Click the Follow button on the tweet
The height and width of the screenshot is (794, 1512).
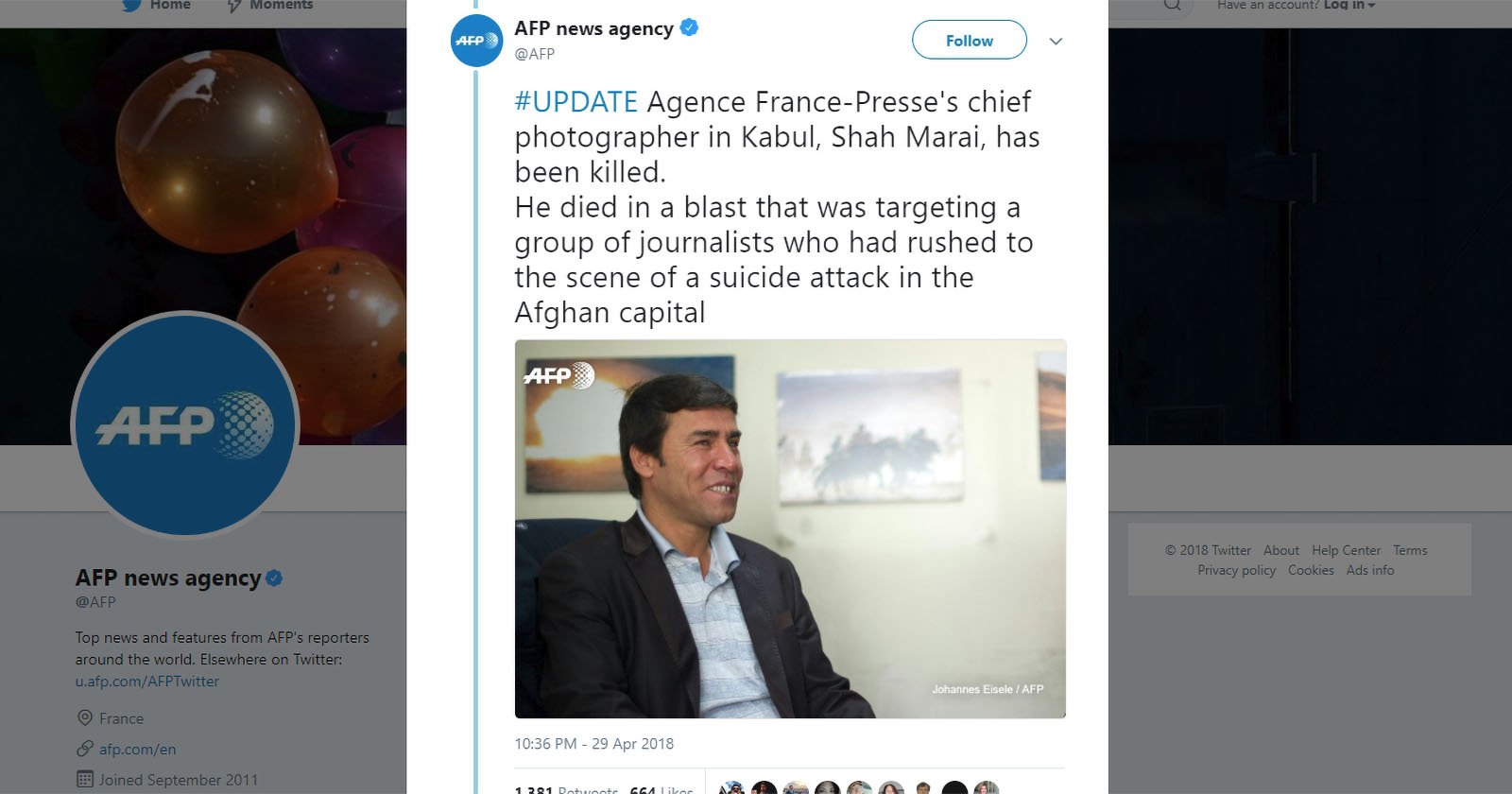969,41
